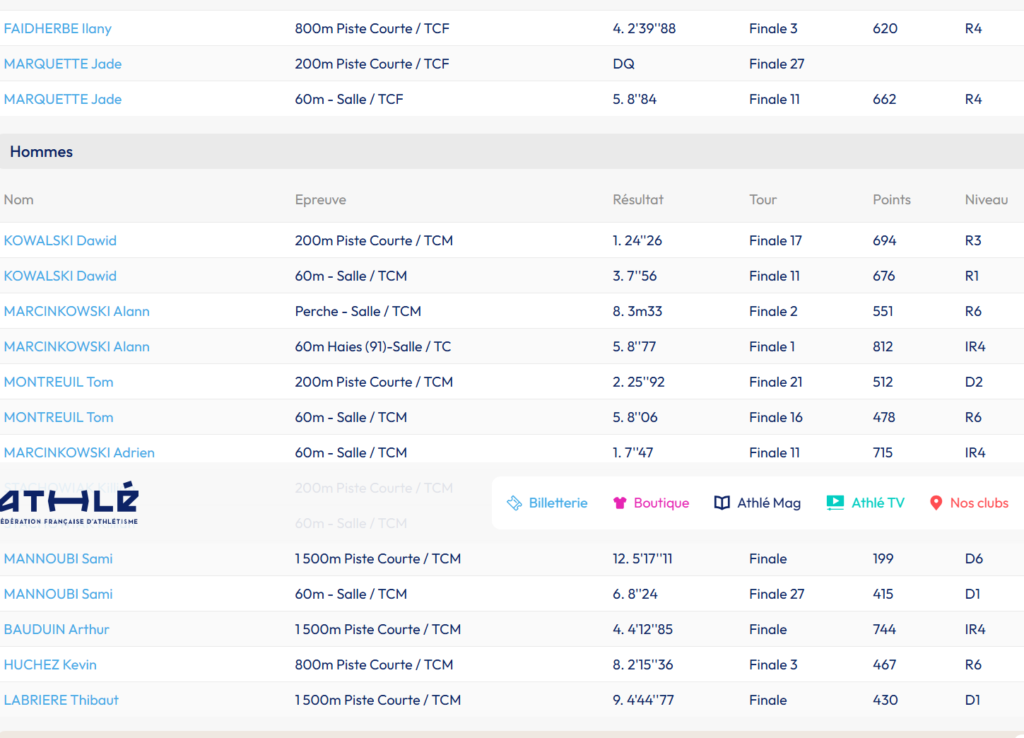The width and height of the screenshot is (1024, 738).
Task: Click the Athlé federation logo
Action: [69, 505]
